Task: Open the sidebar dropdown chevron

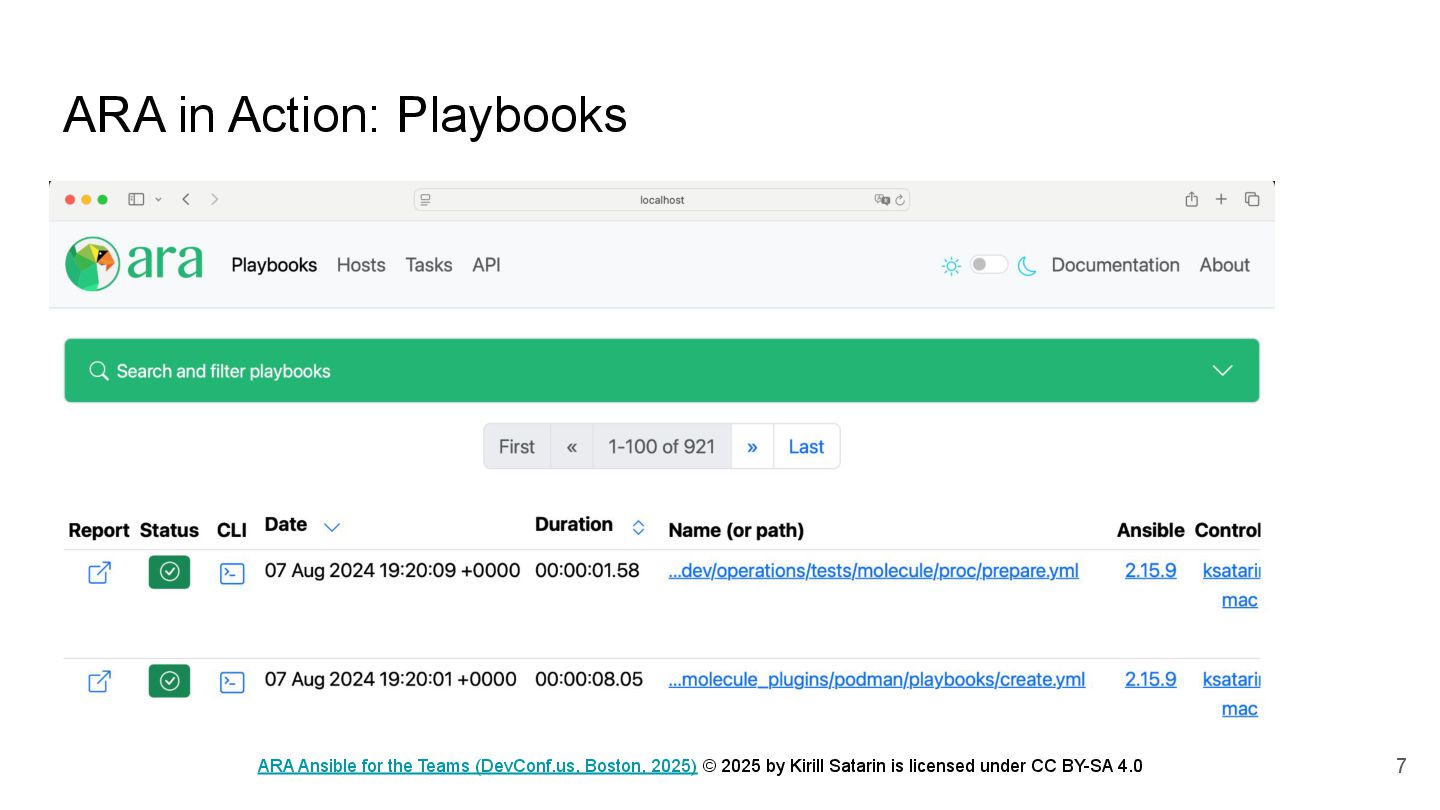Action: coord(158,200)
